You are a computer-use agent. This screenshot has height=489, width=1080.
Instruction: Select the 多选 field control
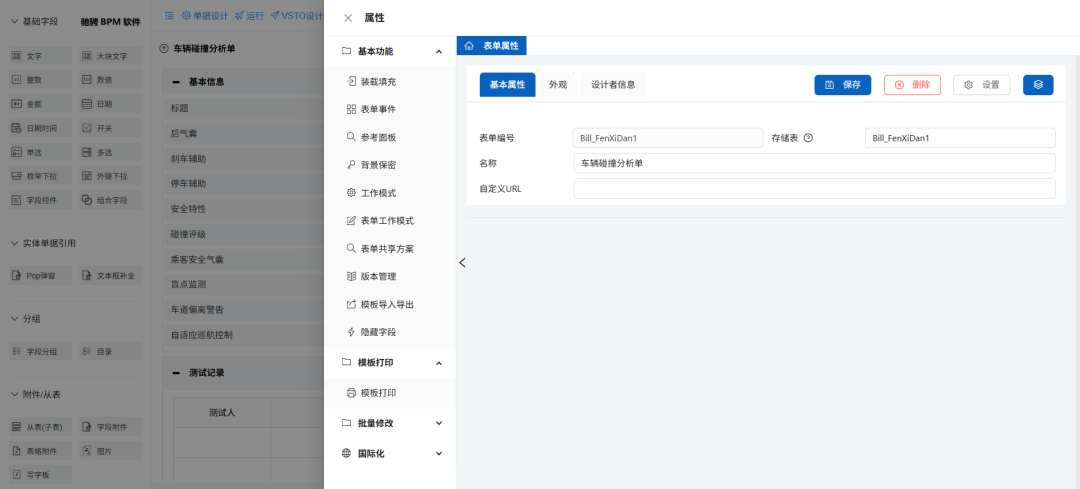[110, 152]
